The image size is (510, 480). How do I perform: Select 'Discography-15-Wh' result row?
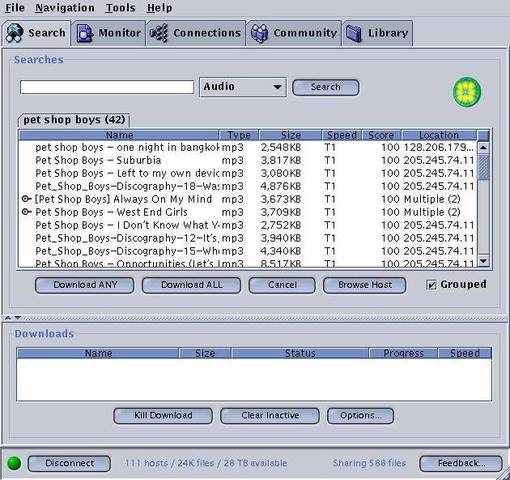coord(248,251)
